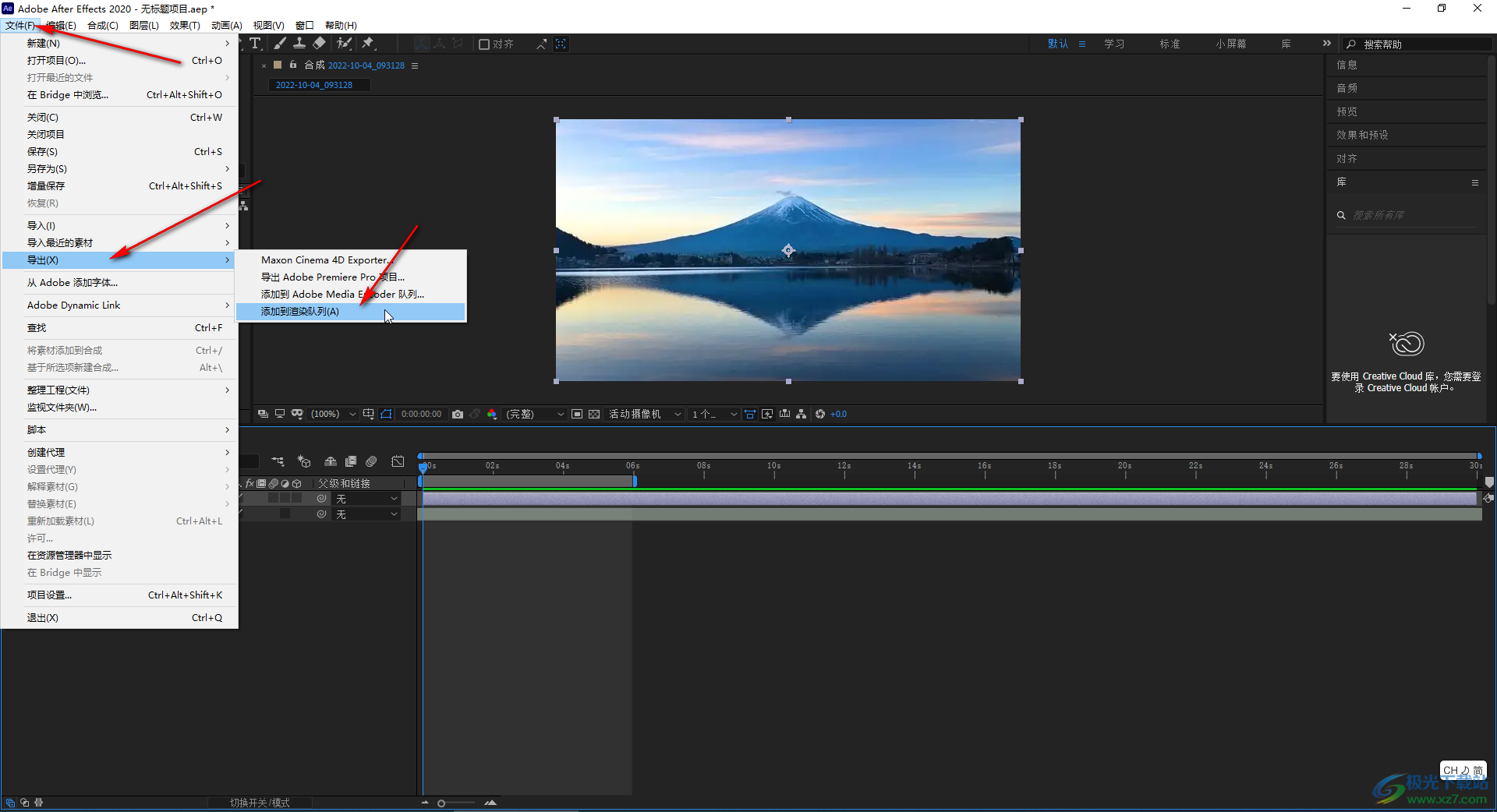1497x812 pixels.
Task: Click the motion blur enable icon
Action: [x=371, y=461]
